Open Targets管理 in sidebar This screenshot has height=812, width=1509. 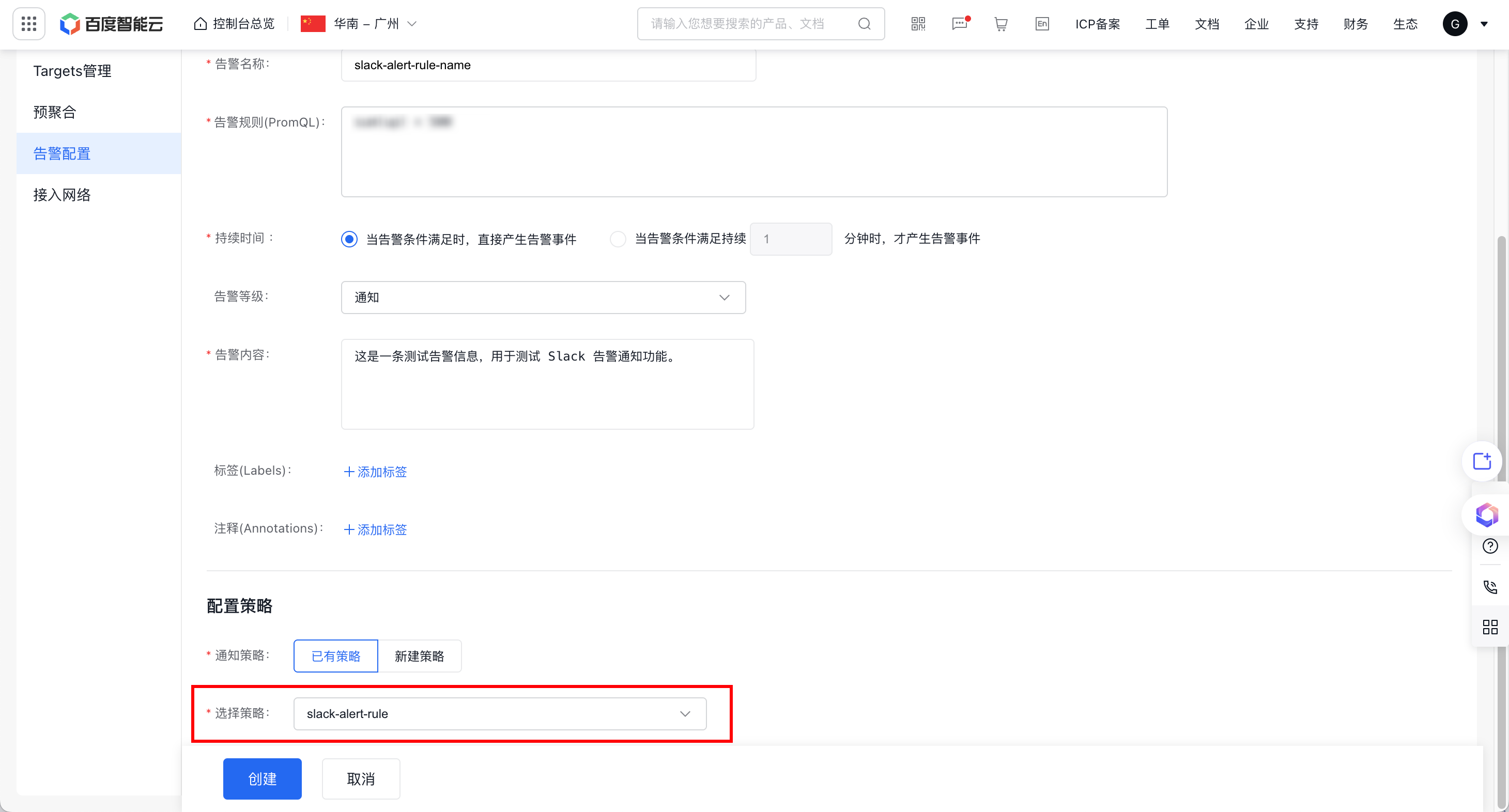click(x=98, y=71)
